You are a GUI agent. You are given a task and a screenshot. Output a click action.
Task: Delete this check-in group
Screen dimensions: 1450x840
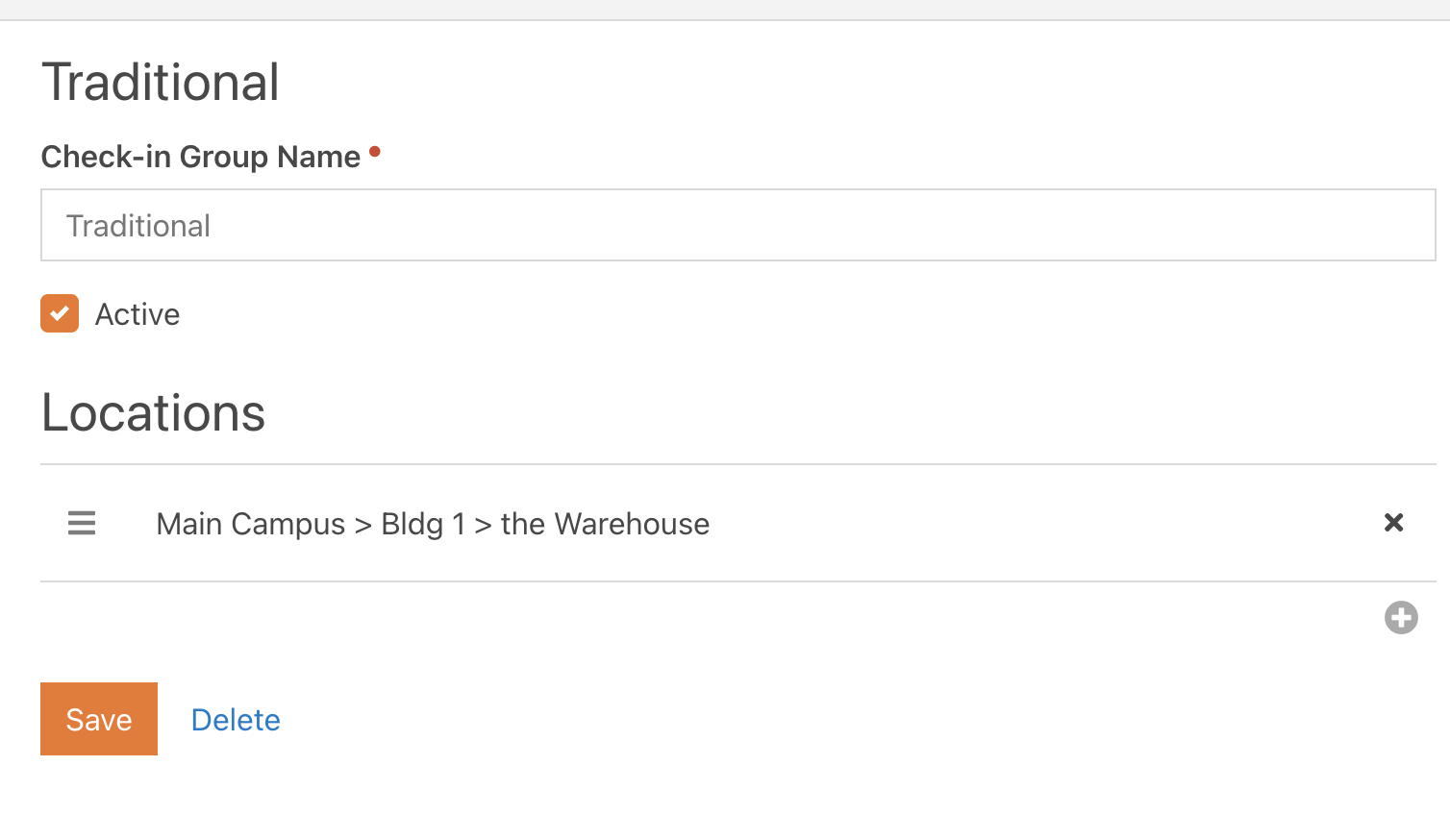[236, 719]
